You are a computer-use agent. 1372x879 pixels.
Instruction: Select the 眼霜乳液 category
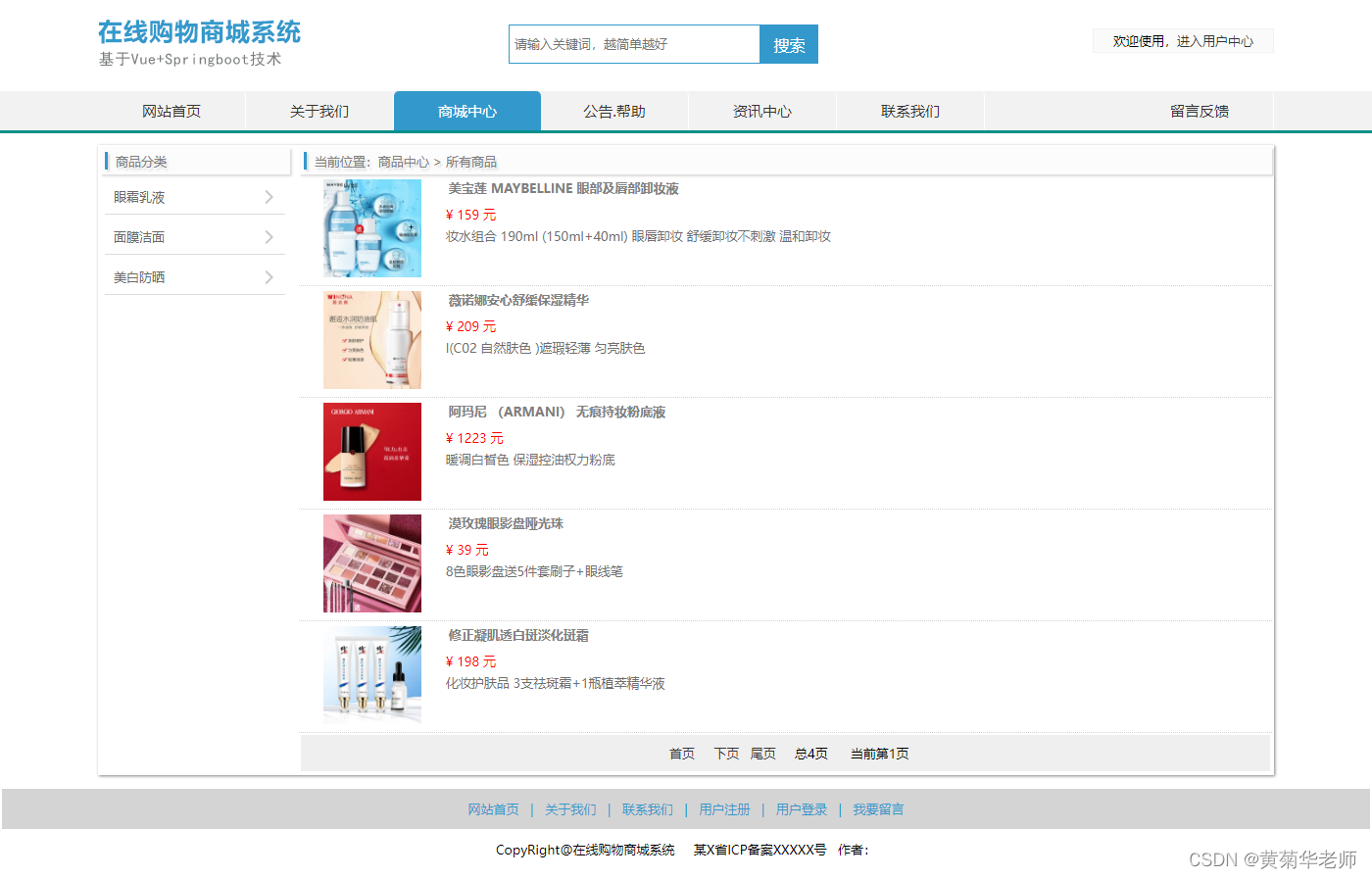(139, 197)
